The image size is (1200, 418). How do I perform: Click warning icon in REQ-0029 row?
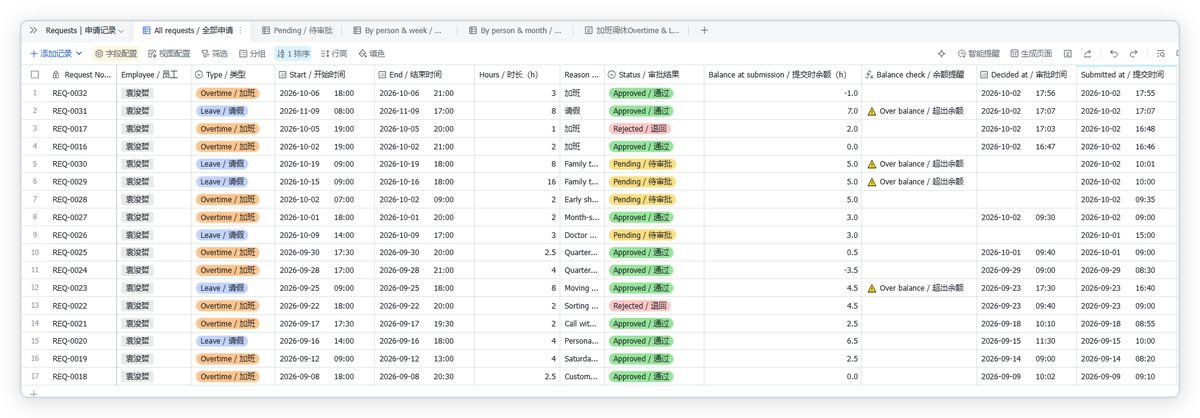[x=871, y=182]
